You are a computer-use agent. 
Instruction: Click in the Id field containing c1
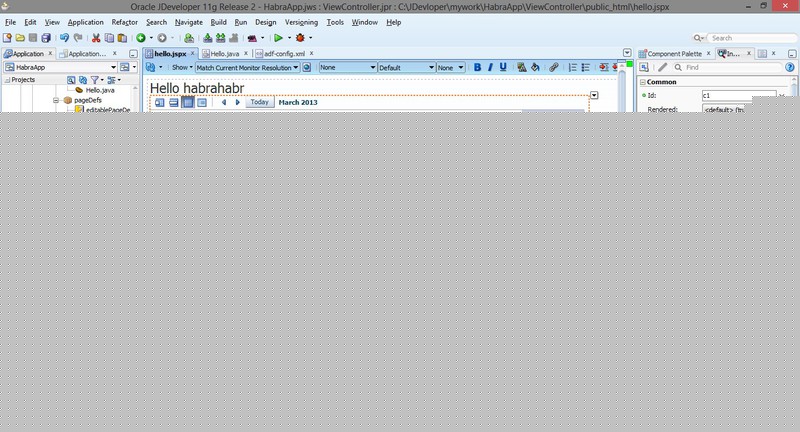click(x=739, y=95)
